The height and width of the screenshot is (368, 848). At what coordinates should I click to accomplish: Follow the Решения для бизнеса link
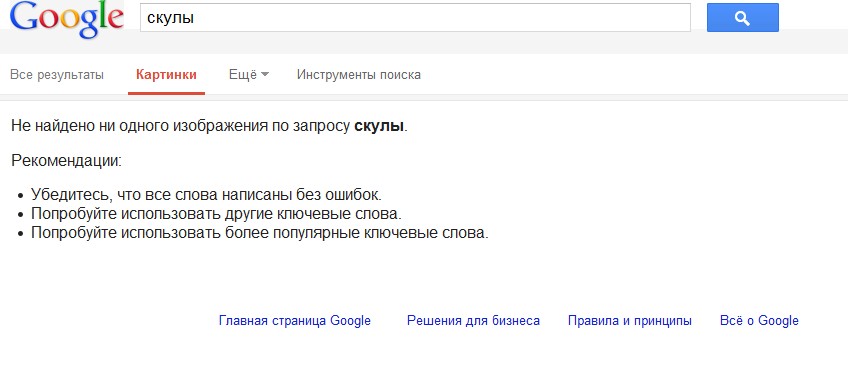[x=473, y=321]
